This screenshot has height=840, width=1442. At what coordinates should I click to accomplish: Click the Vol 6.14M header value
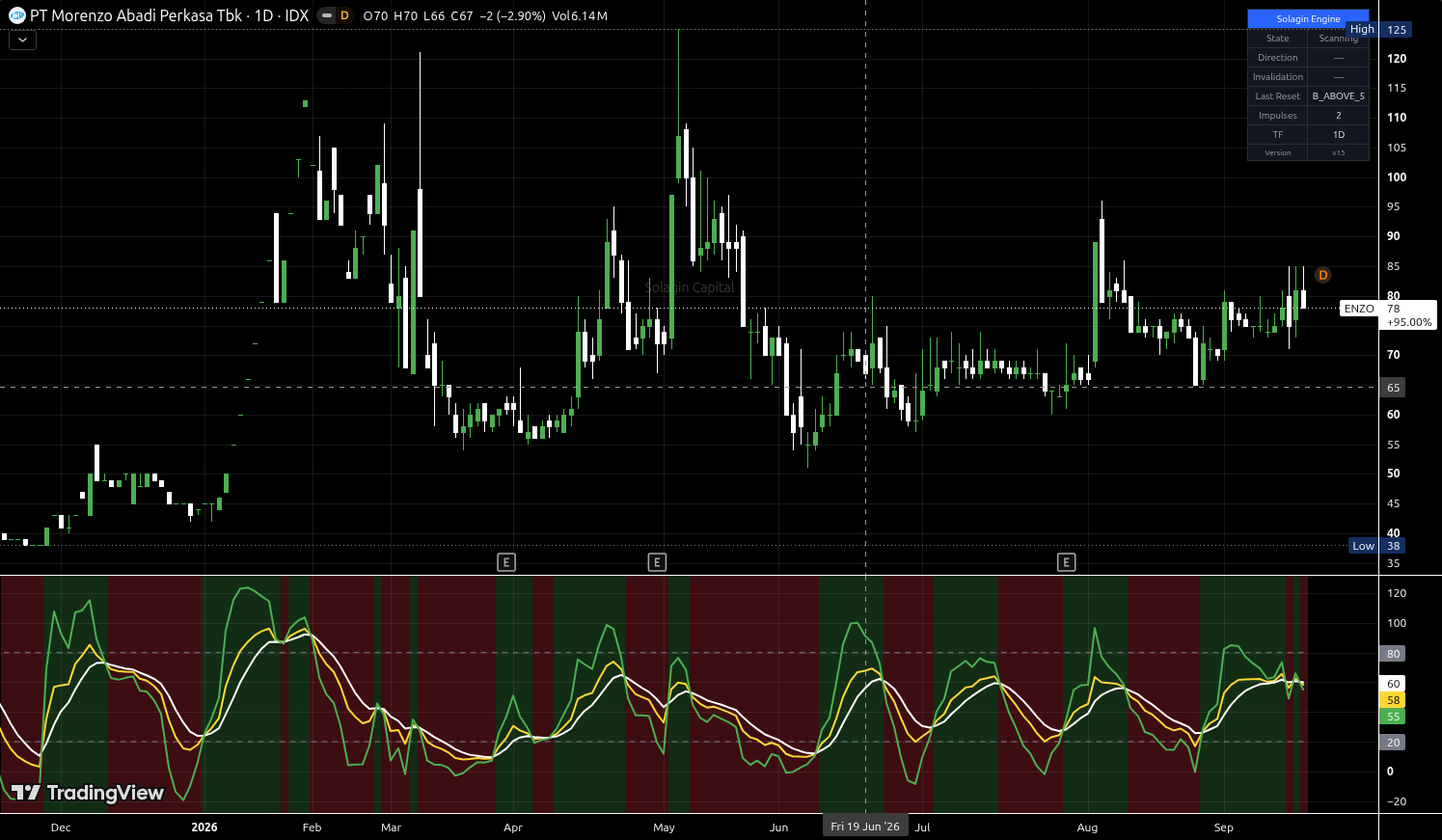[580, 15]
